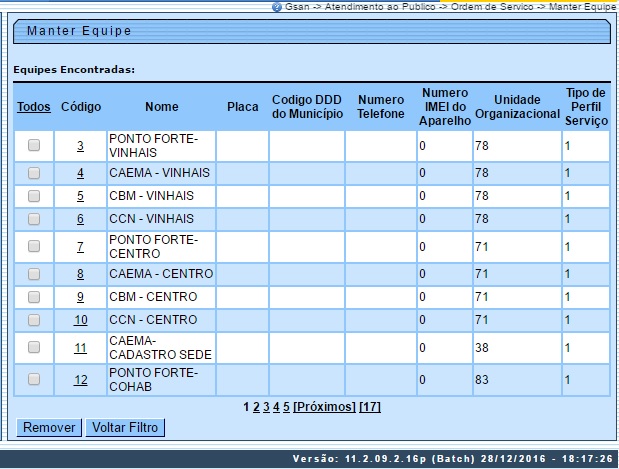Jump to last page [17]

click(x=370, y=407)
